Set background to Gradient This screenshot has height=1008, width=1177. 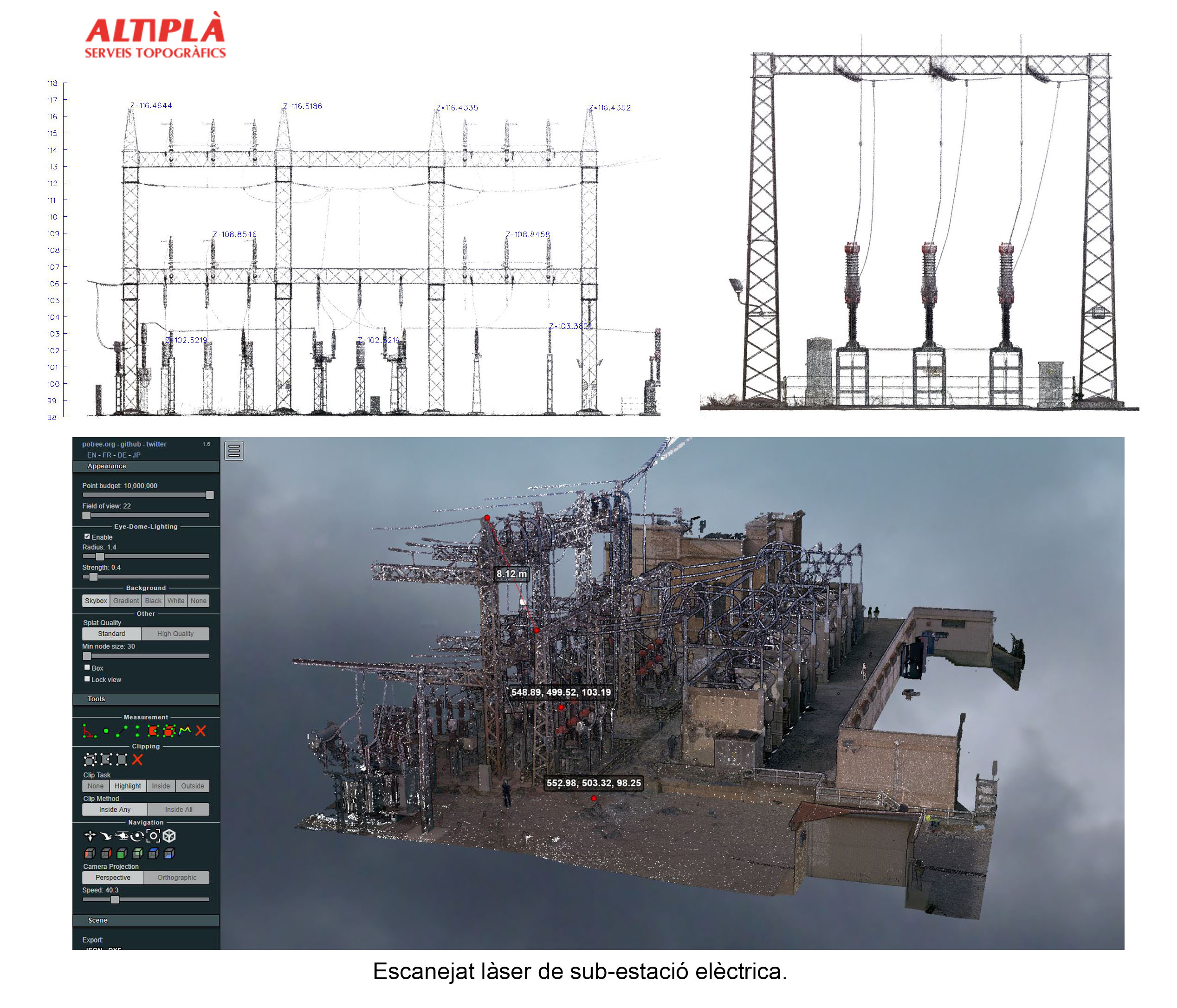coord(125,601)
